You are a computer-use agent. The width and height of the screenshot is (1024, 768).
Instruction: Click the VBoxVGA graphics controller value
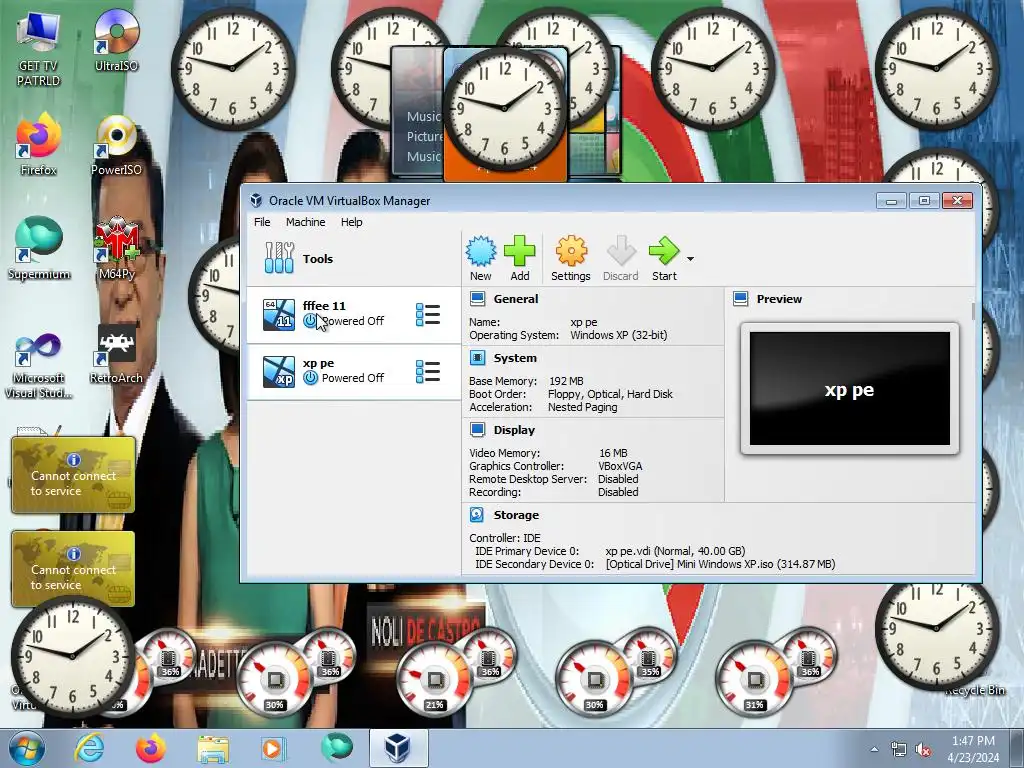[x=620, y=466]
